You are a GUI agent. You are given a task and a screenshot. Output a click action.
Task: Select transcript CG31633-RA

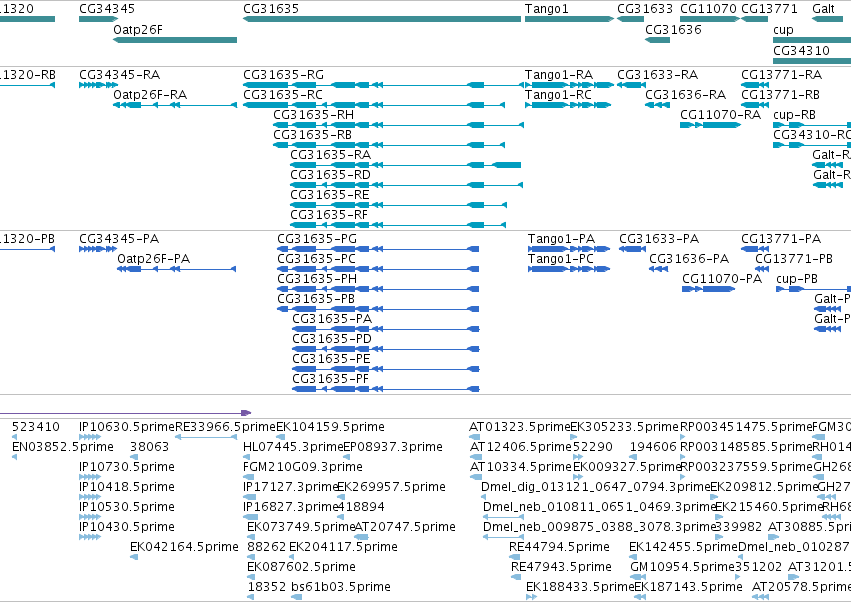631,85
